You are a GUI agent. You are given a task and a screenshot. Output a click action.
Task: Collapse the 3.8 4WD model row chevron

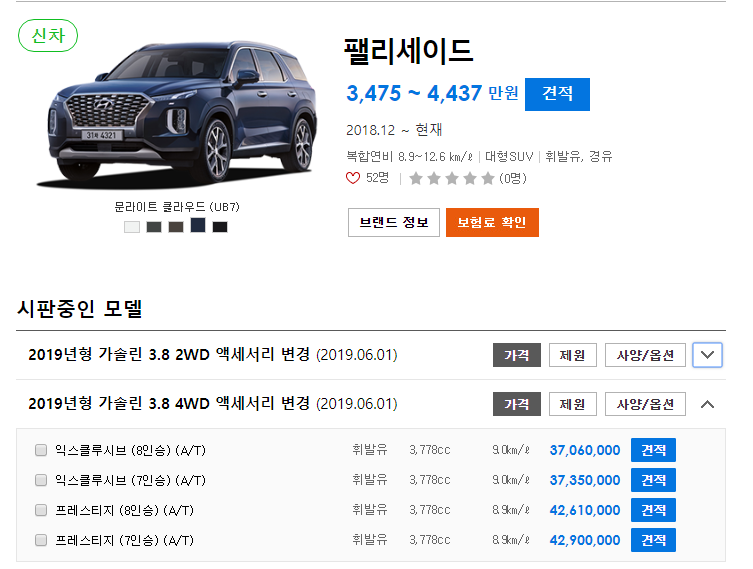707,404
